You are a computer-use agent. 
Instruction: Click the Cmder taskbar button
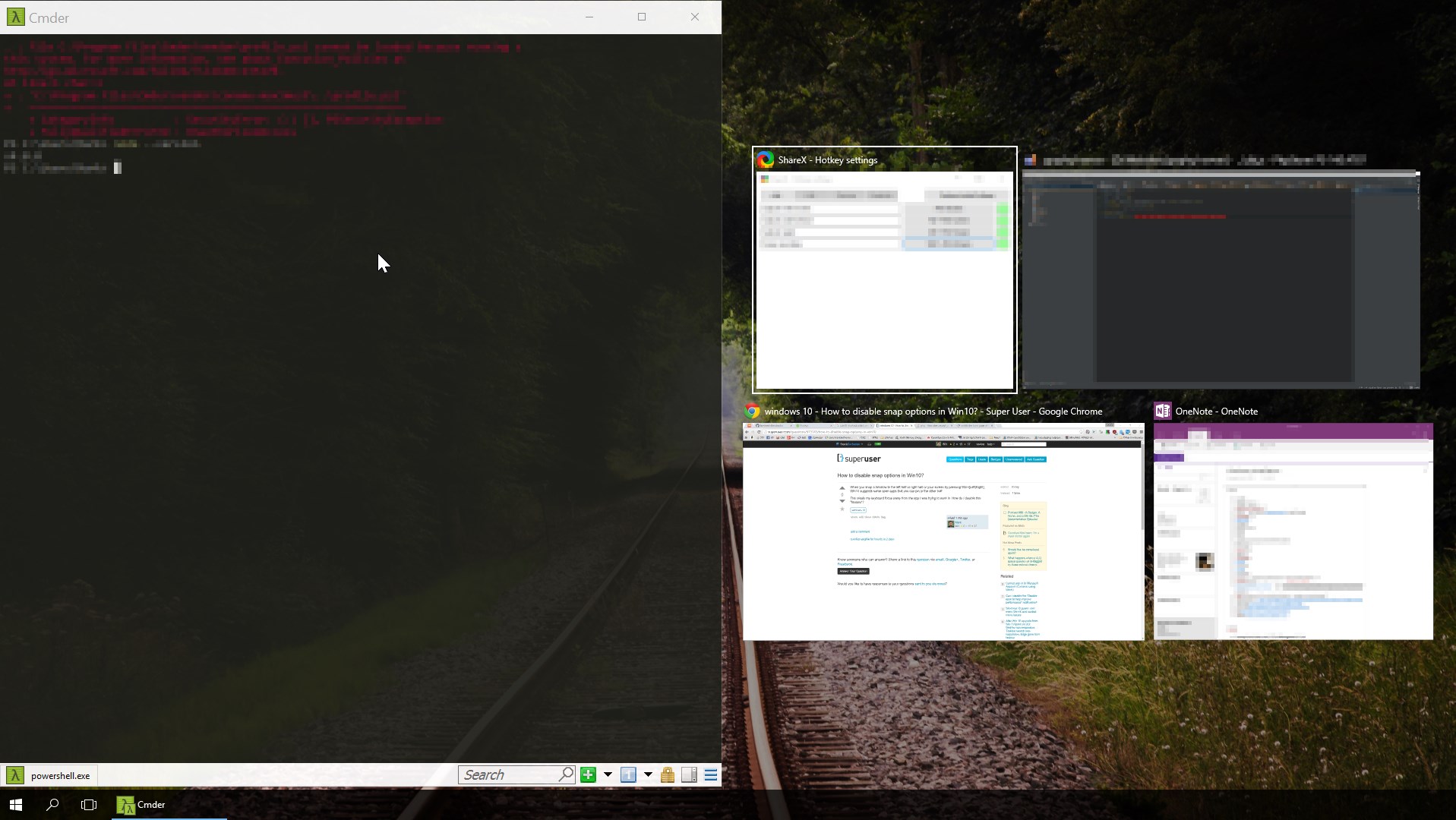click(169, 804)
